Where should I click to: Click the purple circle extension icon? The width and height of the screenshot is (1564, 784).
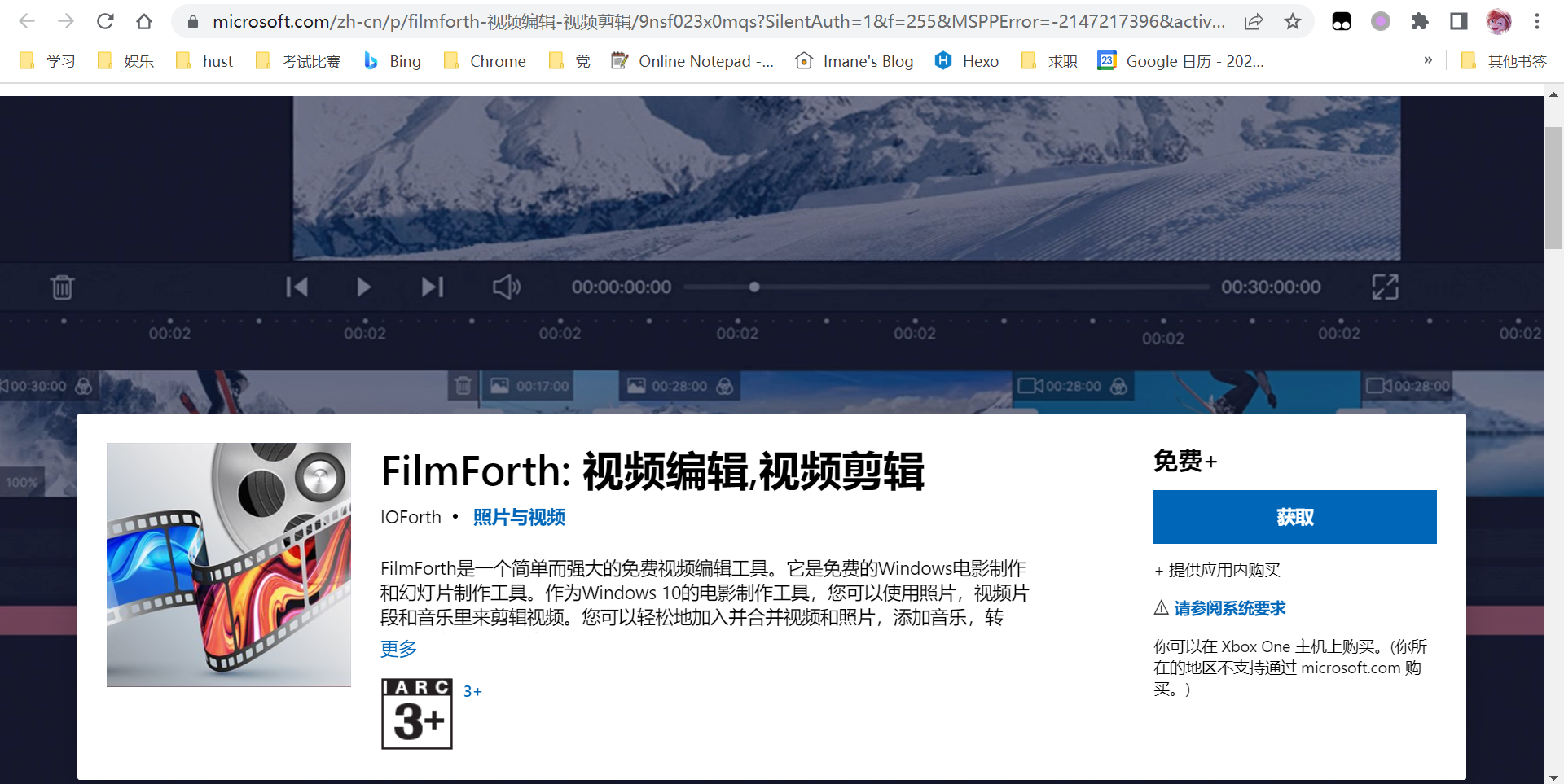[x=1381, y=22]
